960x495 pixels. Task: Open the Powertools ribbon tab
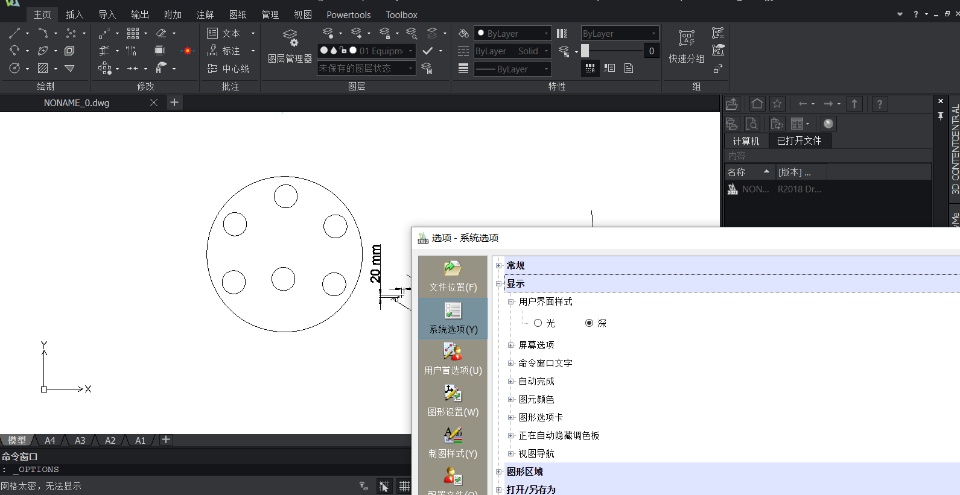tap(348, 15)
